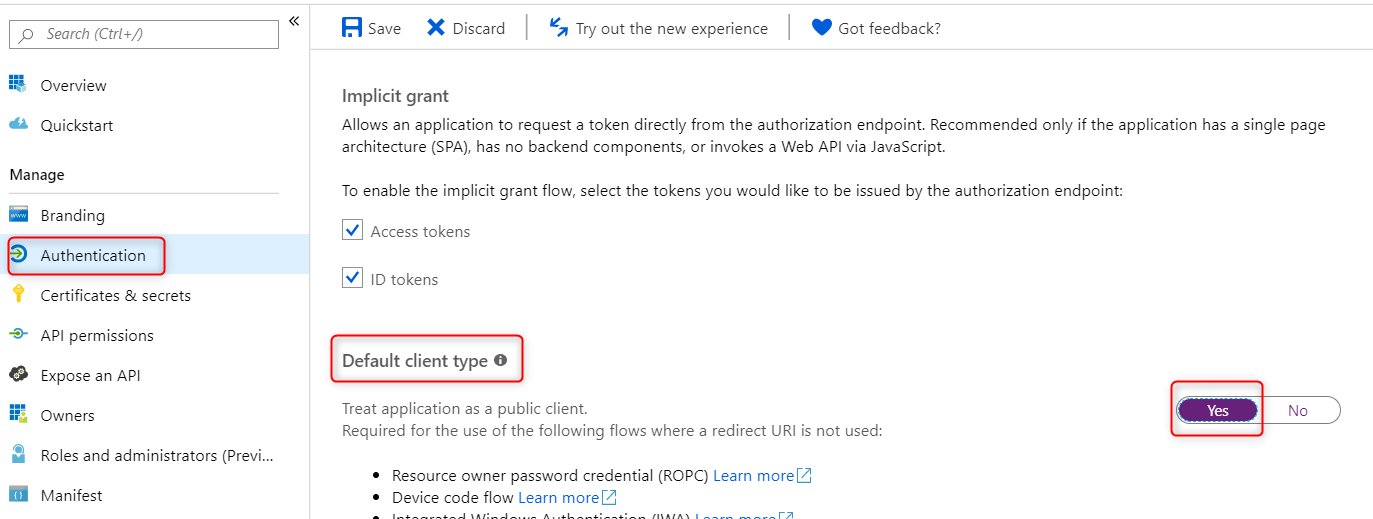Click the Manifest braces icon
The height and width of the screenshot is (519, 1373).
(18, 494)
